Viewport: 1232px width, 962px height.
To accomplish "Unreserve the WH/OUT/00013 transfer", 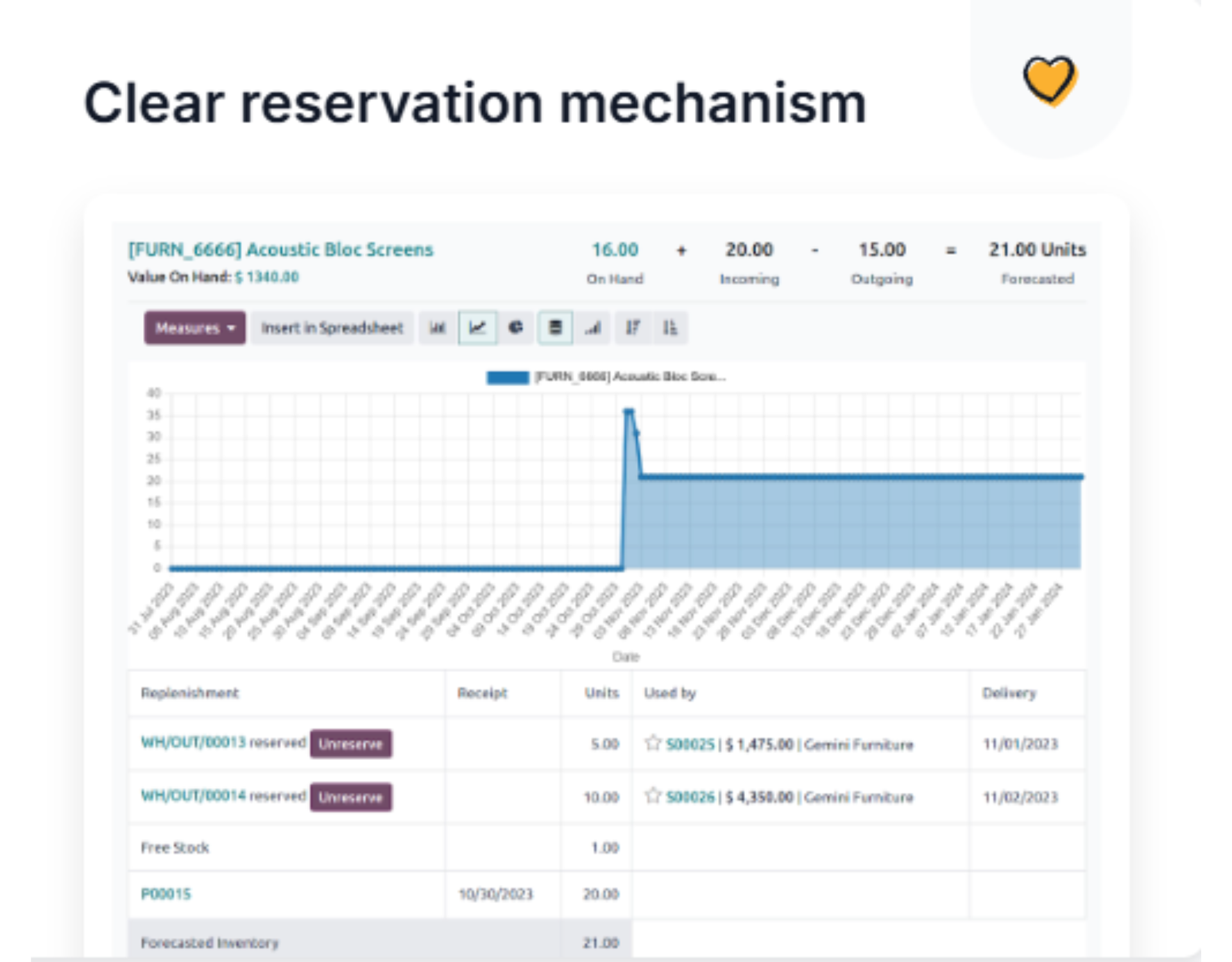I will coord(350,744).
